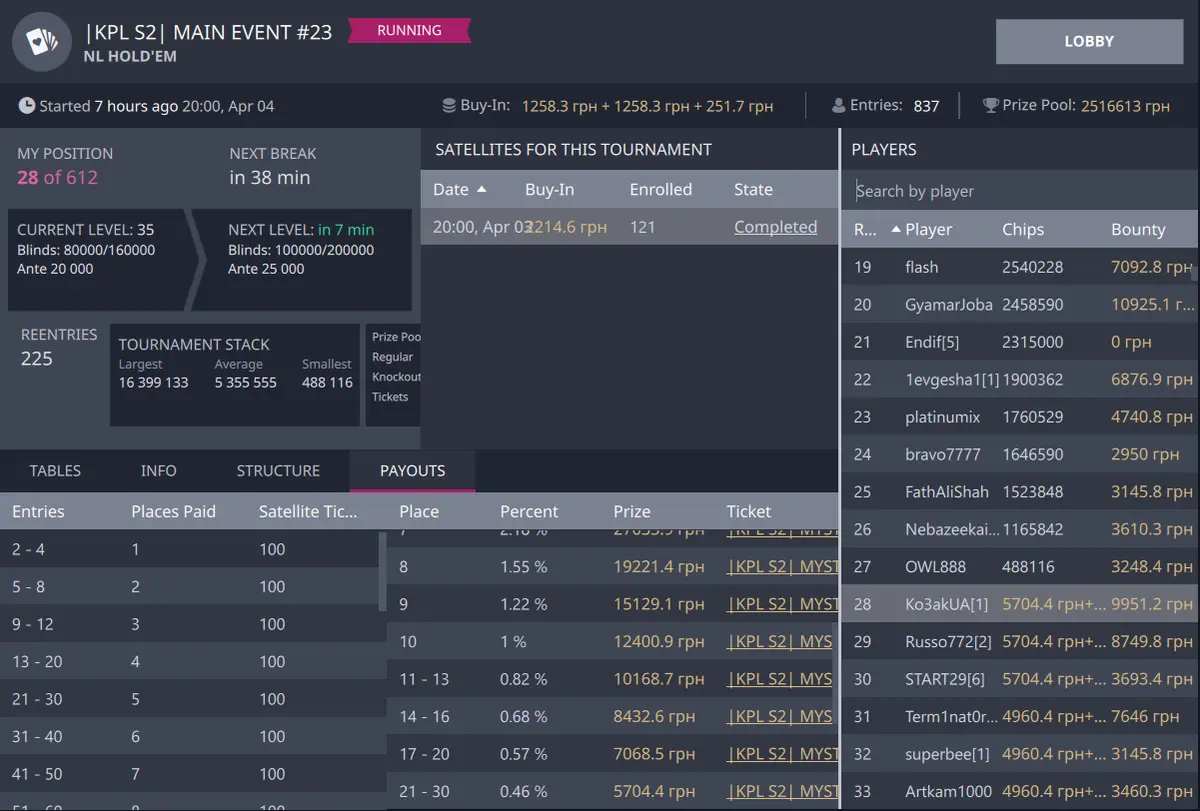
Task: Open the TABLES tab
Action: click(x=55, y=471)
